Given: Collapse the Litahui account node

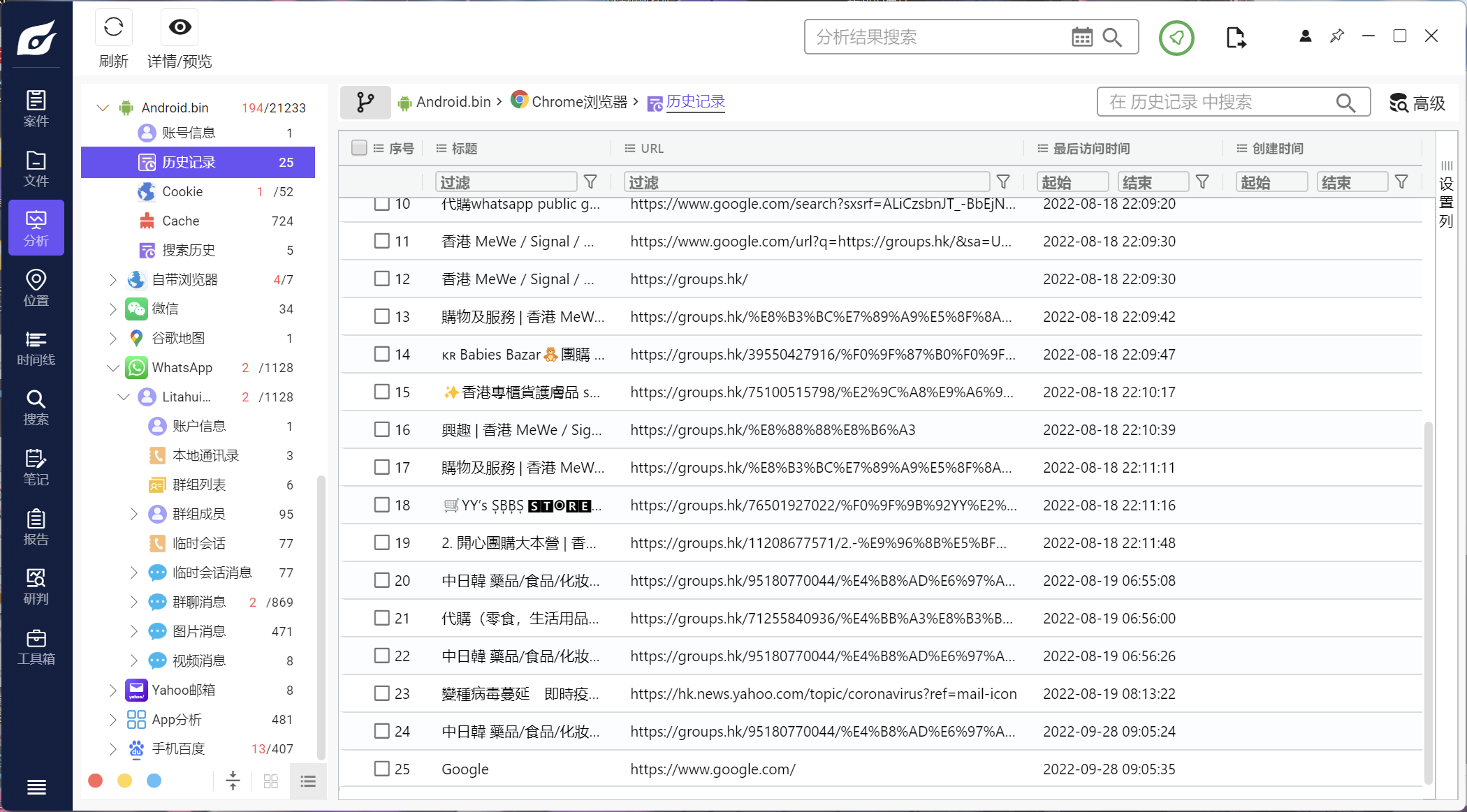Looking at the screenshot, I should pyautogui.click(x=124, y=397).
